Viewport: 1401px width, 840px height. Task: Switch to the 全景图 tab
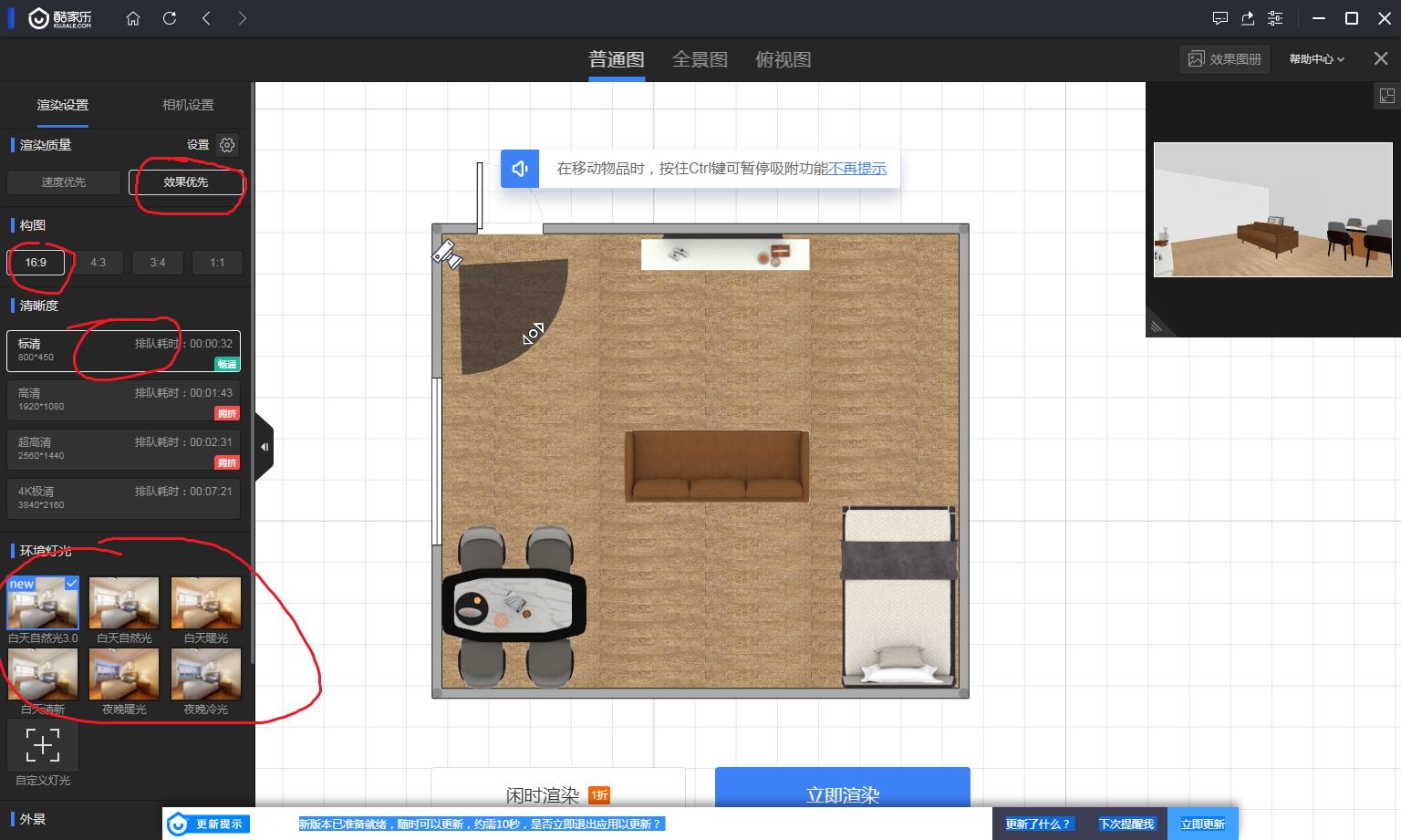tap(700, 58)
